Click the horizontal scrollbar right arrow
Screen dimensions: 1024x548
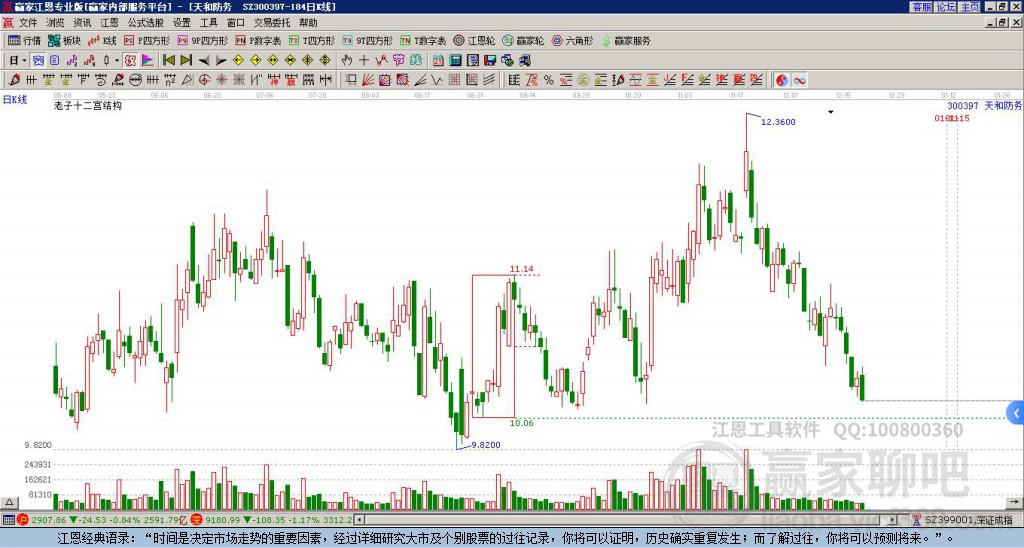893,520
